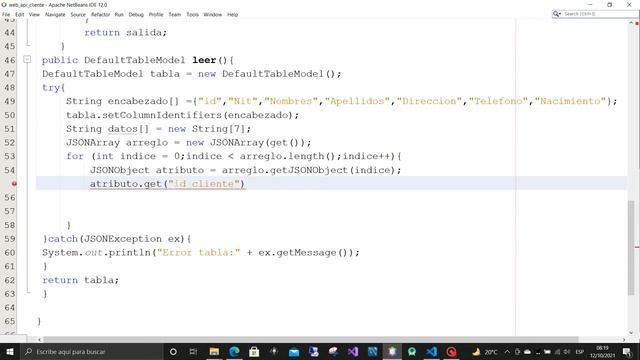640x360 pixels.
Task: Click the scroll up arrow
Action: 631,23
